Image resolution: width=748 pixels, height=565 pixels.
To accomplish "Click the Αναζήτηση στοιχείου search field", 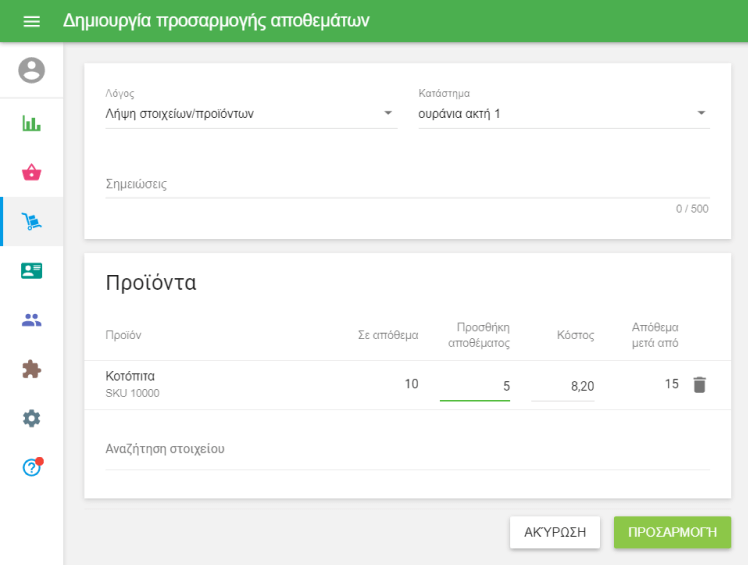I will click(x=407, y=449).
